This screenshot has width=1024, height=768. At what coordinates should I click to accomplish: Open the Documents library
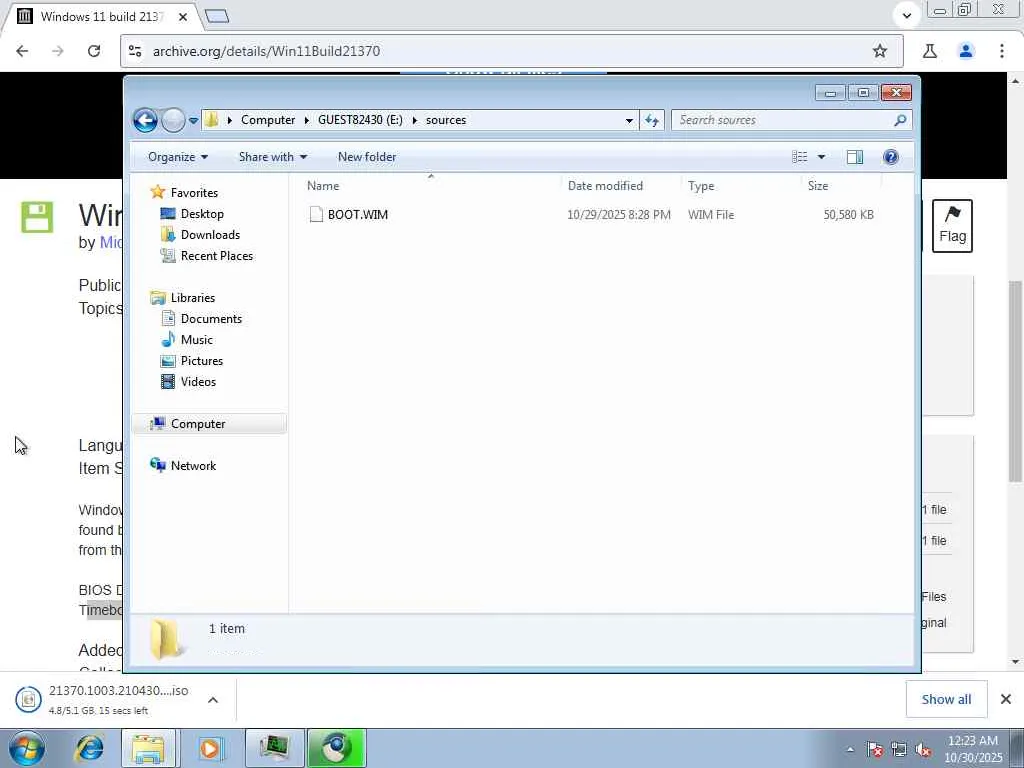[211, 319]
